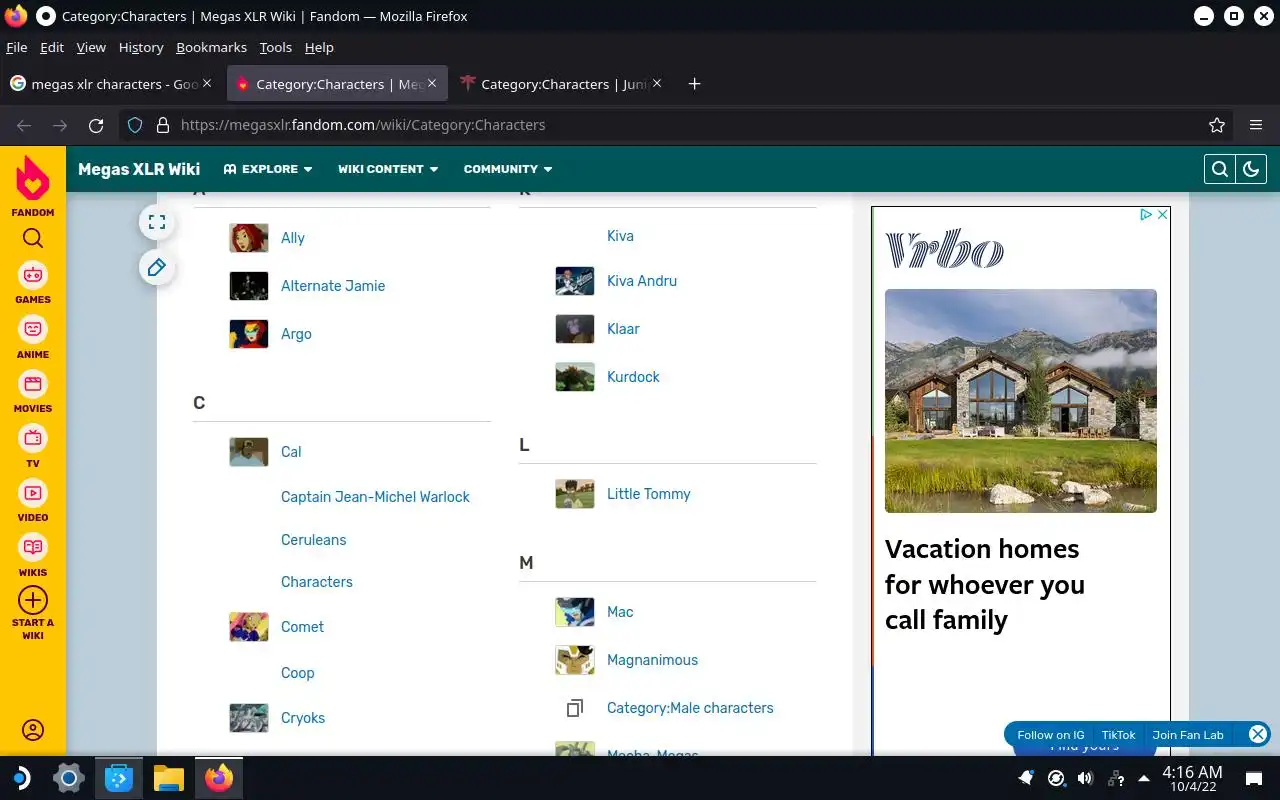Expand the Community dropdown

(508, 169)
